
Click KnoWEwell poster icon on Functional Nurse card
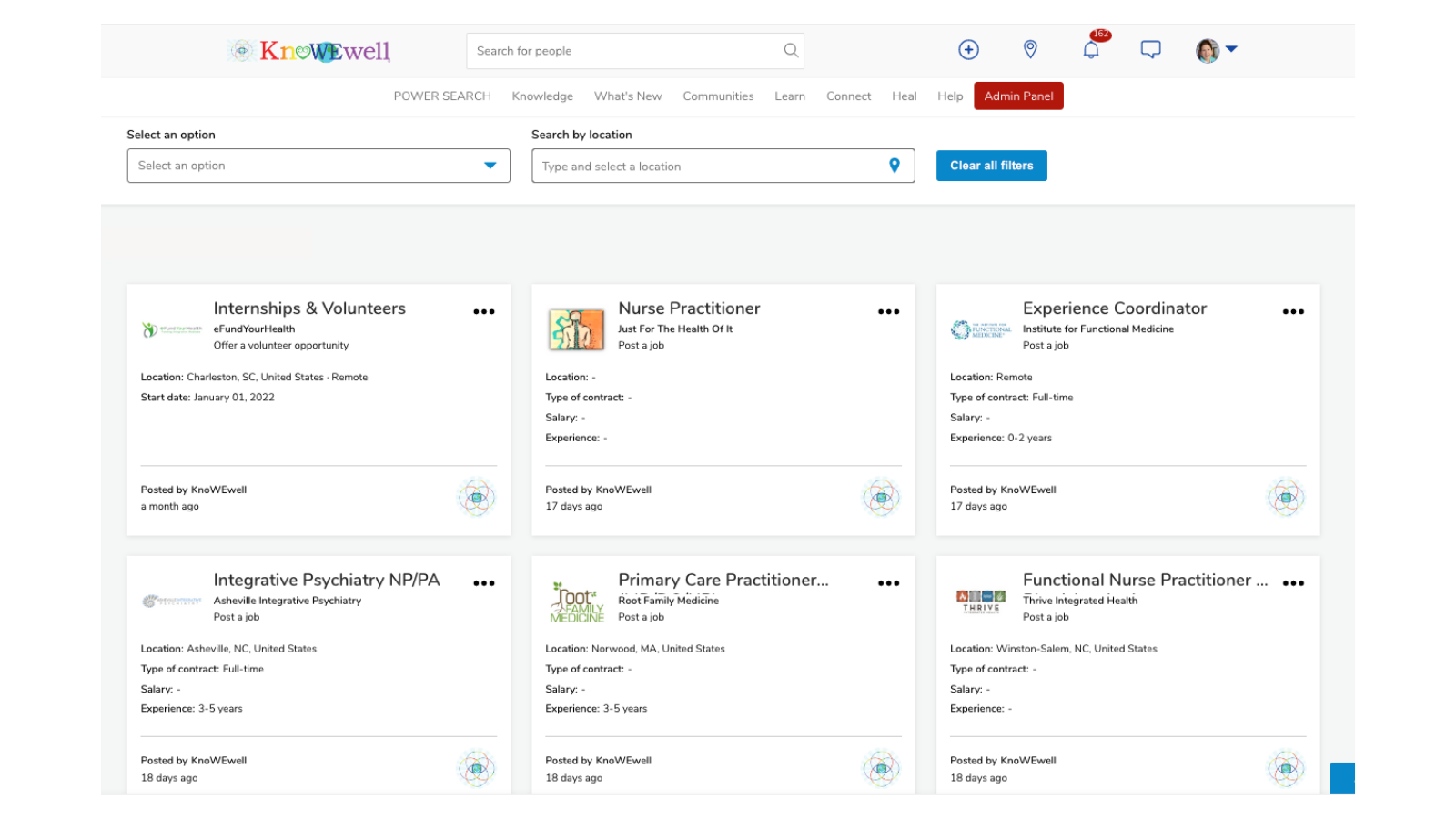1286,769
